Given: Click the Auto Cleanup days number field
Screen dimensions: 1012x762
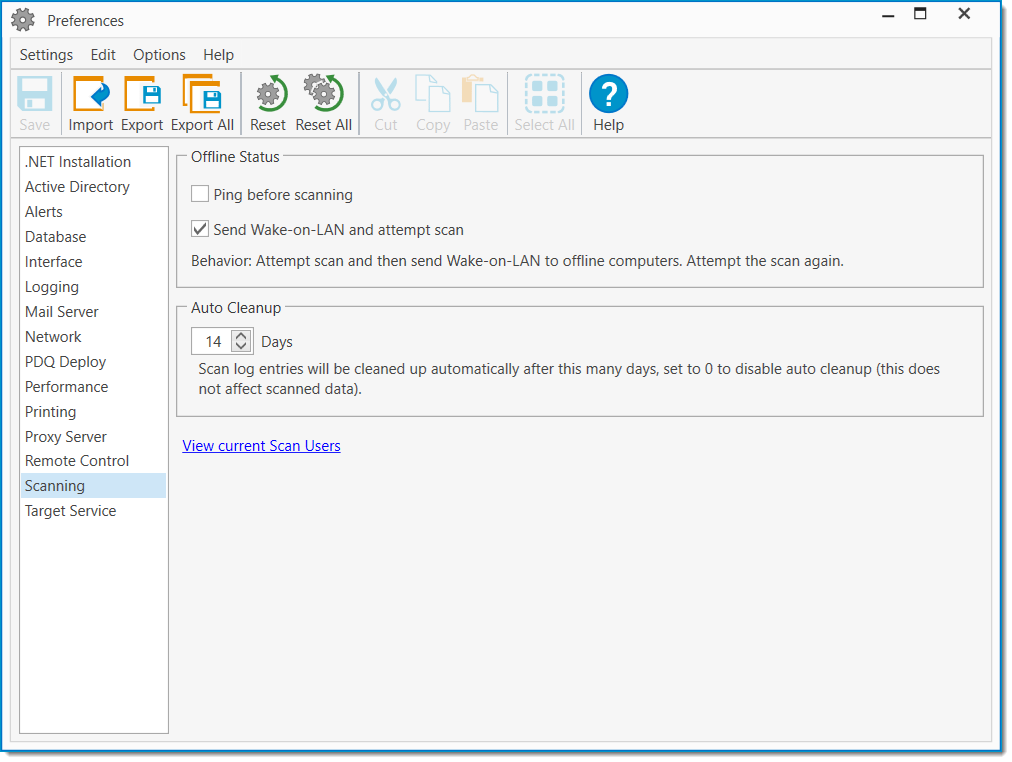Looking at the screenshot, I should 213,341.
